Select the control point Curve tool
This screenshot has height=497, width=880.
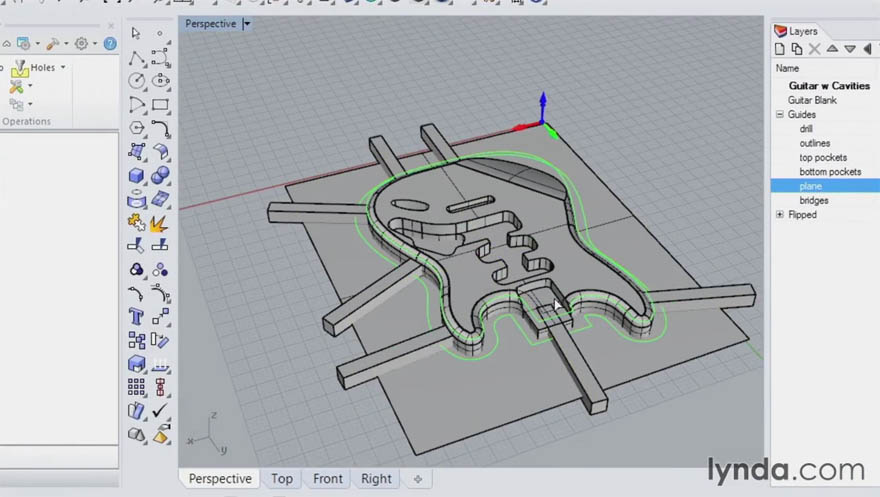click(x=161, y=57)
